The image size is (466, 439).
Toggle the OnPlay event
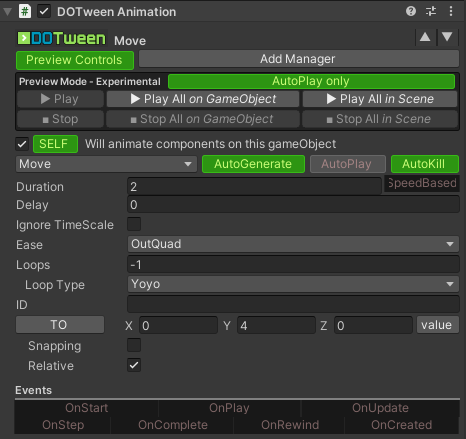229,408
